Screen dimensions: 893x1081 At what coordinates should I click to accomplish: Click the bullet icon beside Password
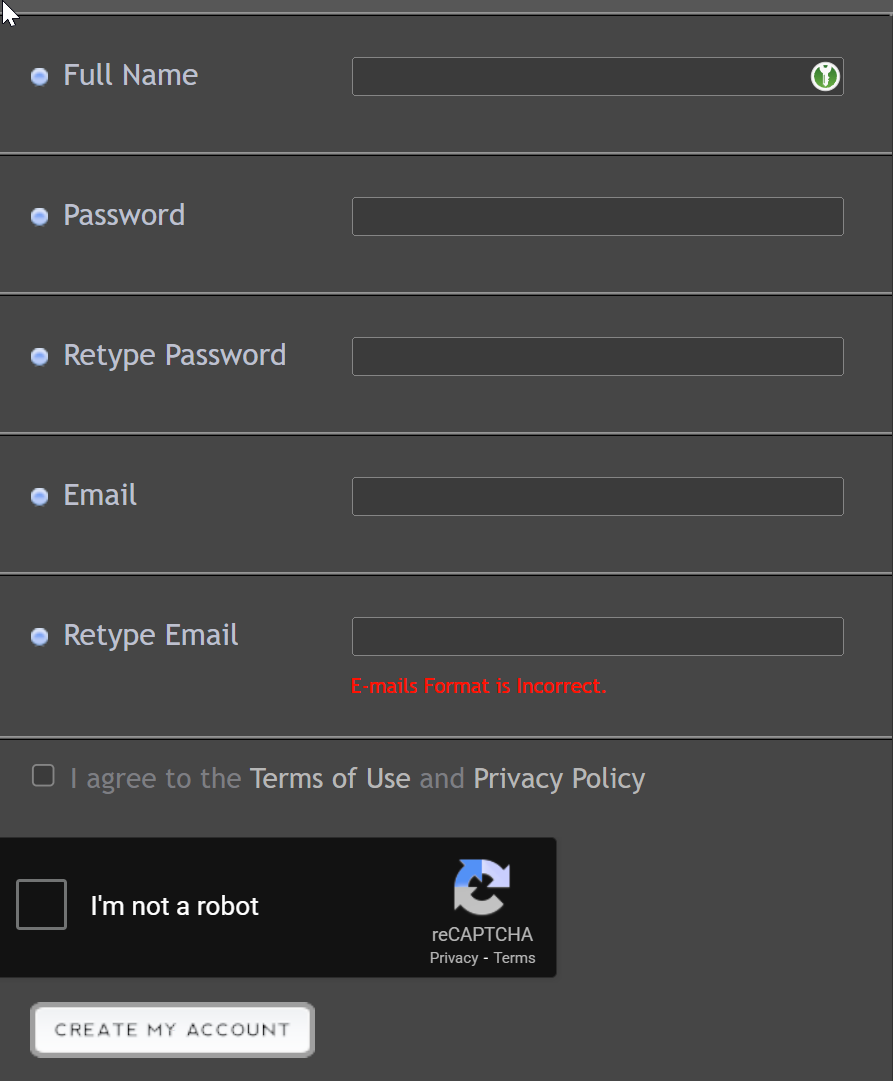tap(40, 217)
